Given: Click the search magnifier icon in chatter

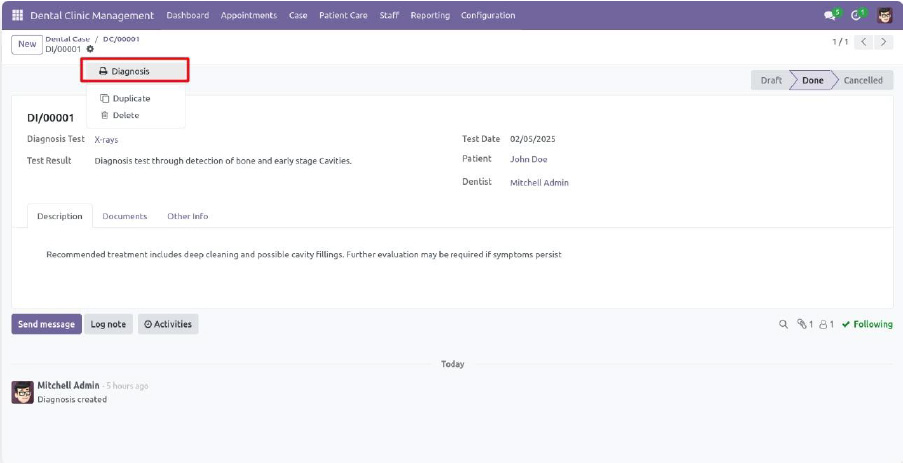Looking at the screenshot, I should tap(783, 324).
